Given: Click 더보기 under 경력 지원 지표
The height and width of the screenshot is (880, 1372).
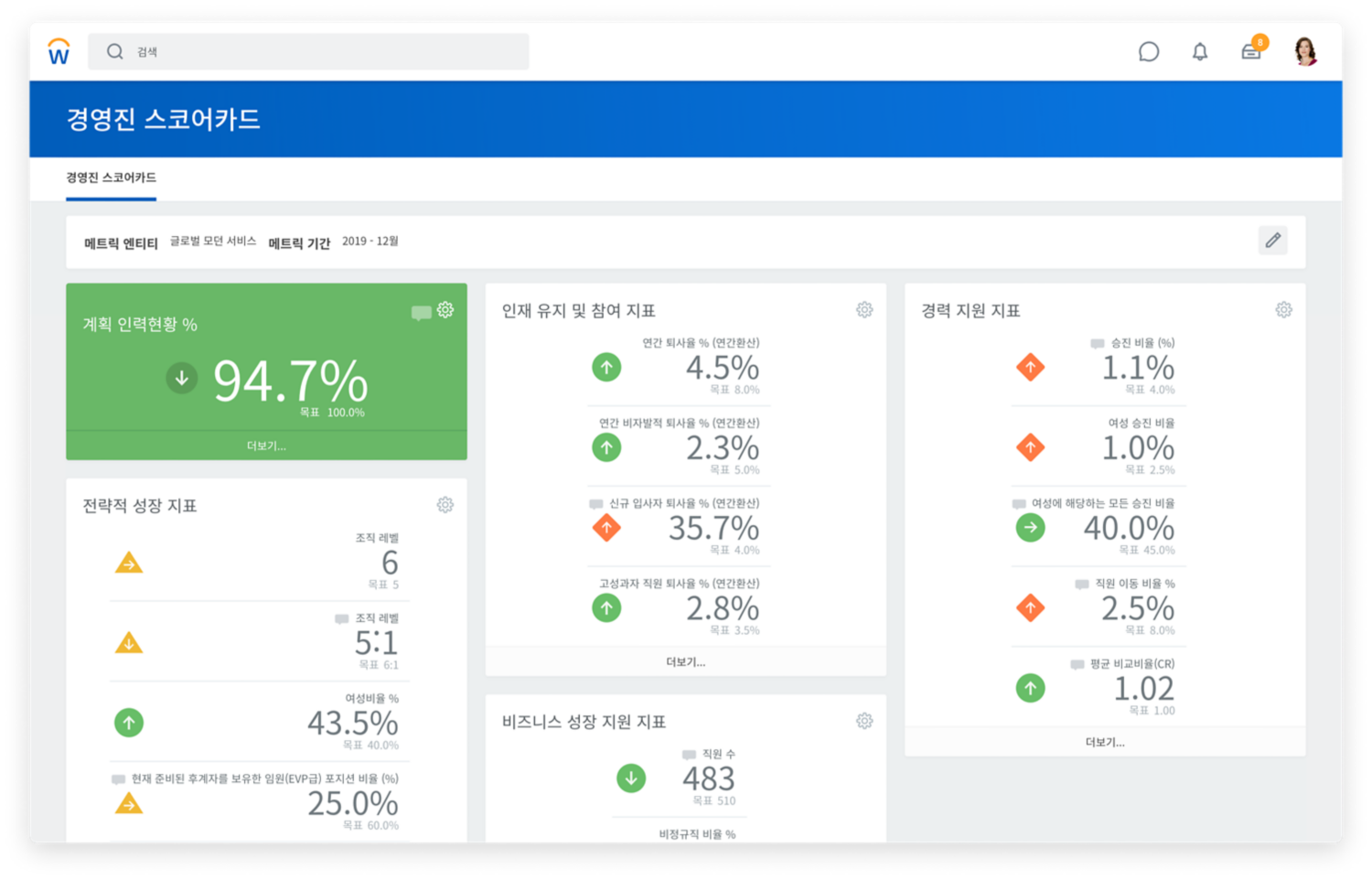Looking at the screenshot, I should point(1105,742).
